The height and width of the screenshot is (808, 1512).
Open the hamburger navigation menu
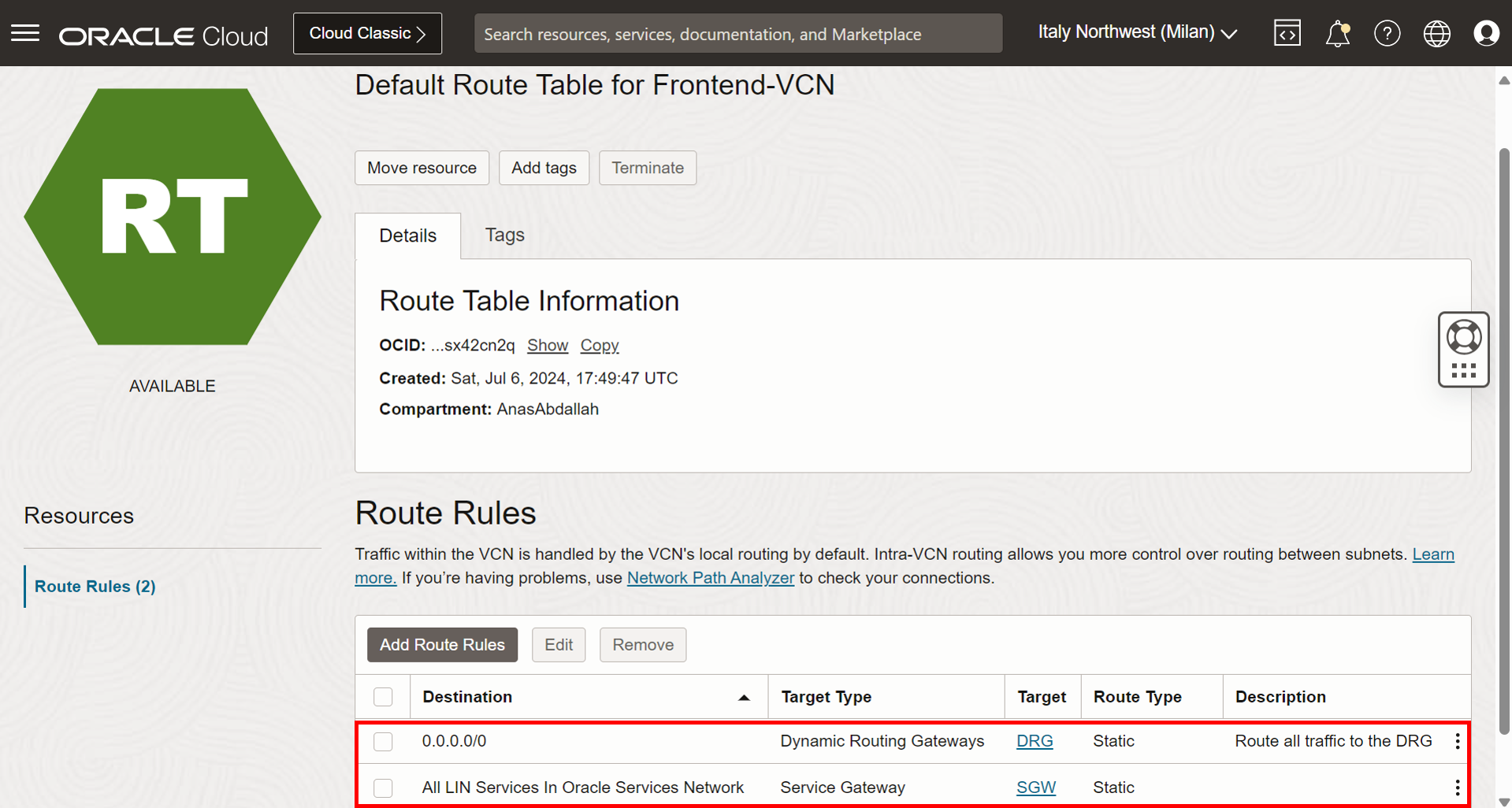pyautogui.click(x=25, y=33)
